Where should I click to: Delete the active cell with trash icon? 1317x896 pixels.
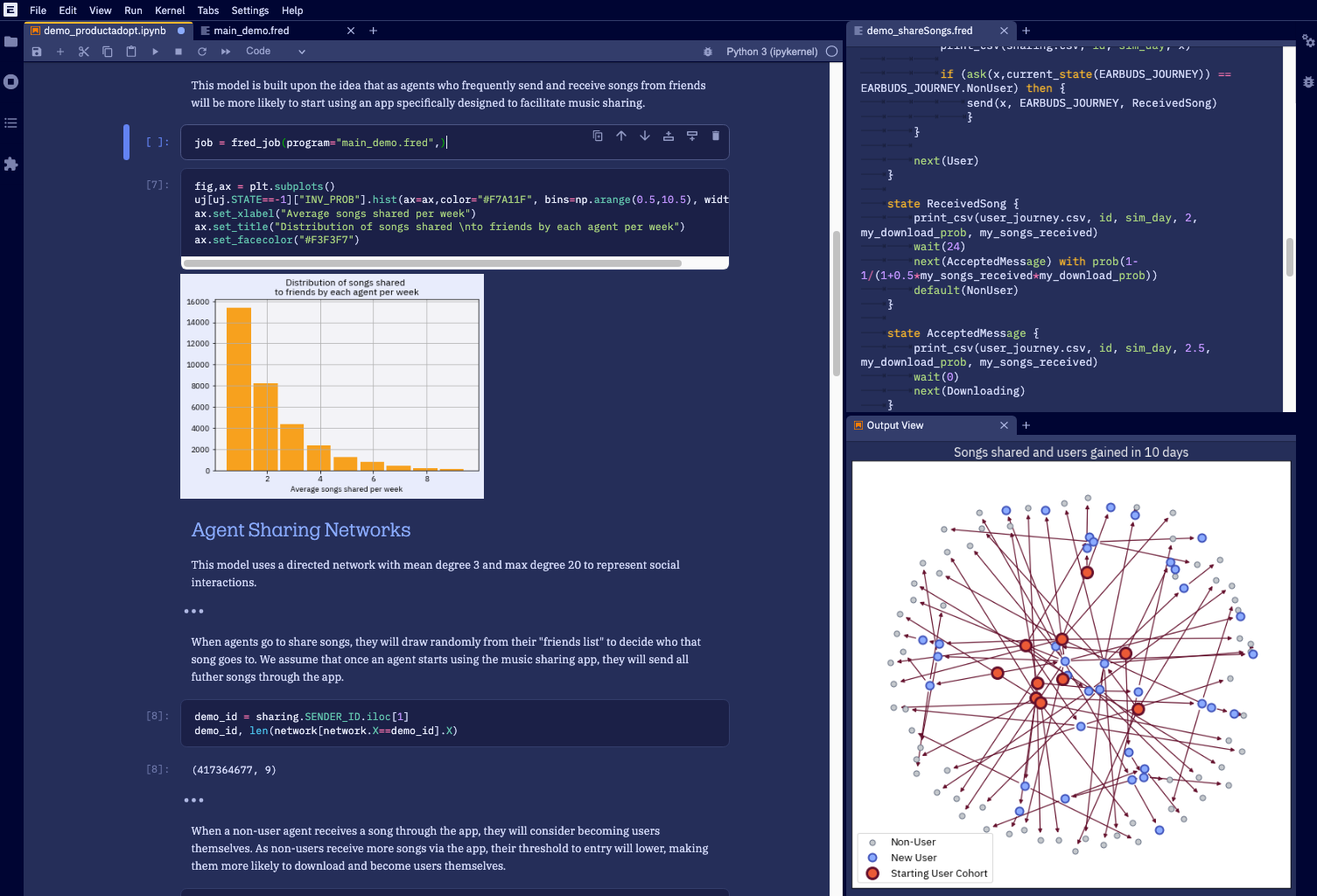[715, 136]
